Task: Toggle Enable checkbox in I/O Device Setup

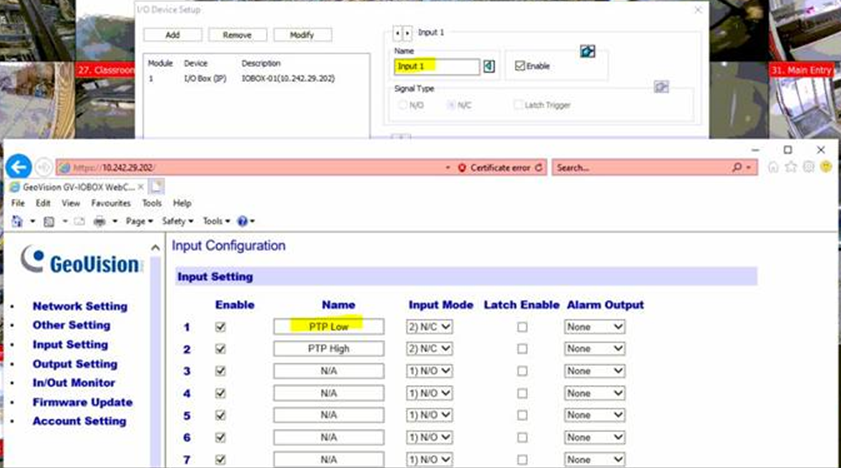Action: tap(519, 66)
